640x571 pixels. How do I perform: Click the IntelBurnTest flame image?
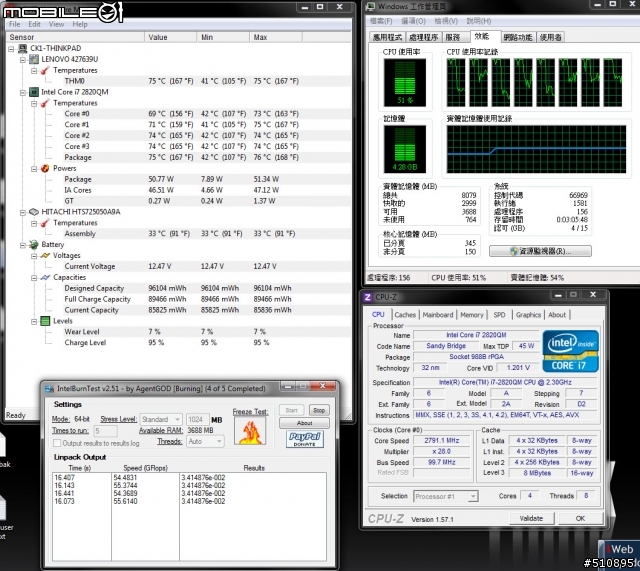[x=250, y=431]
